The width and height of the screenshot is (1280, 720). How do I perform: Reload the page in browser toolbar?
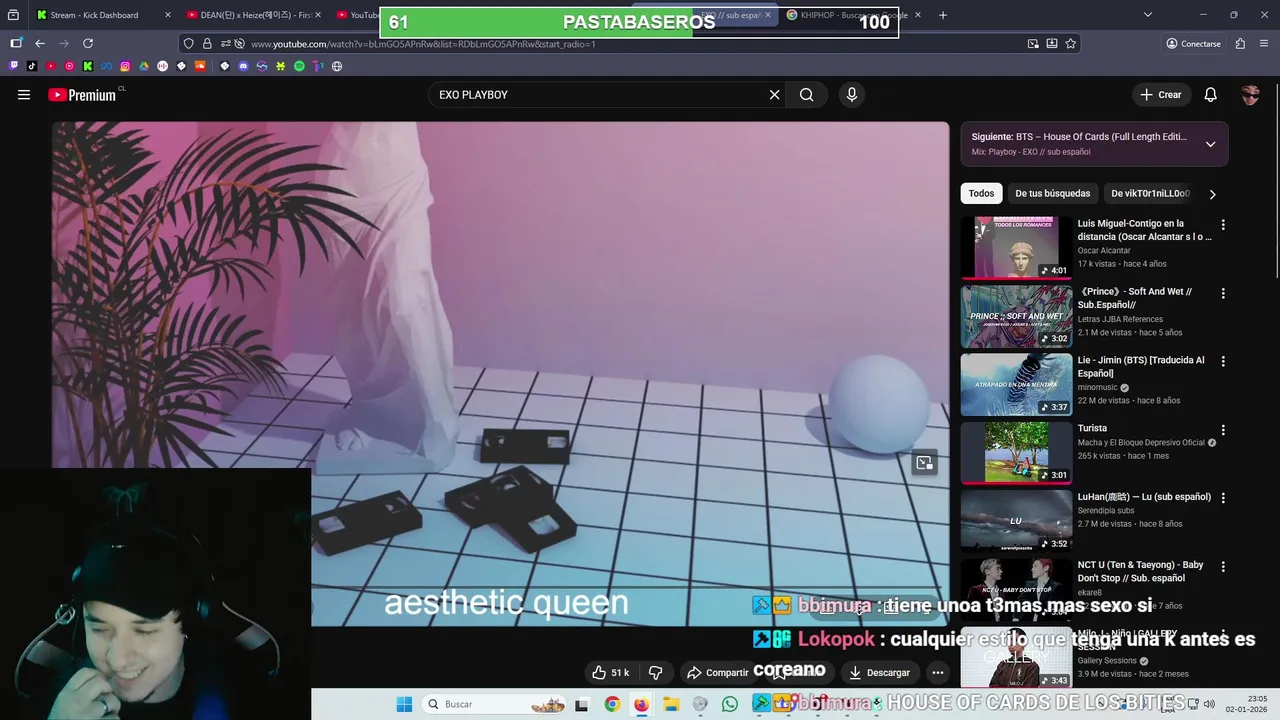pos(88,43)
